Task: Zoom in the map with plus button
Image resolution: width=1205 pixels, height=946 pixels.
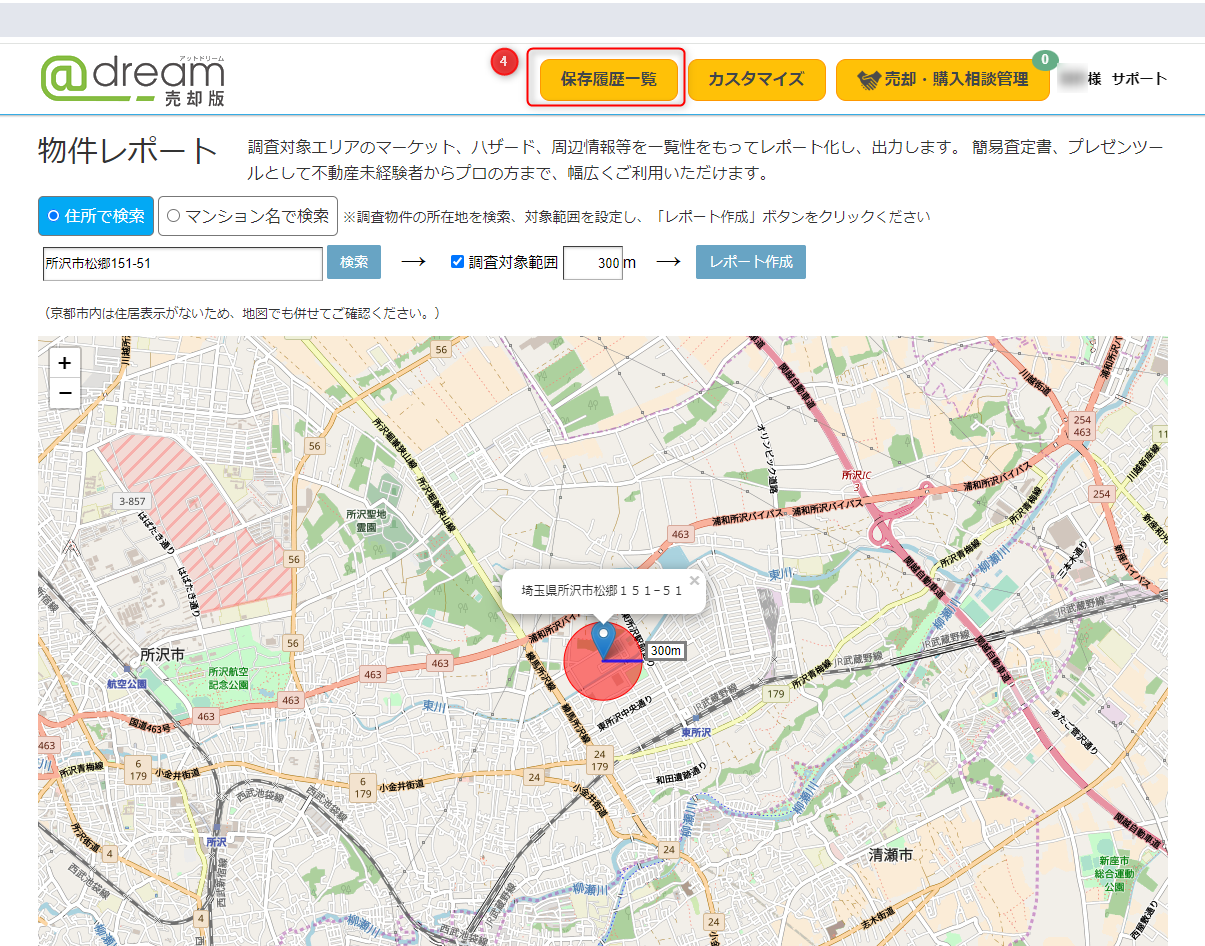Action: (65, 363)
